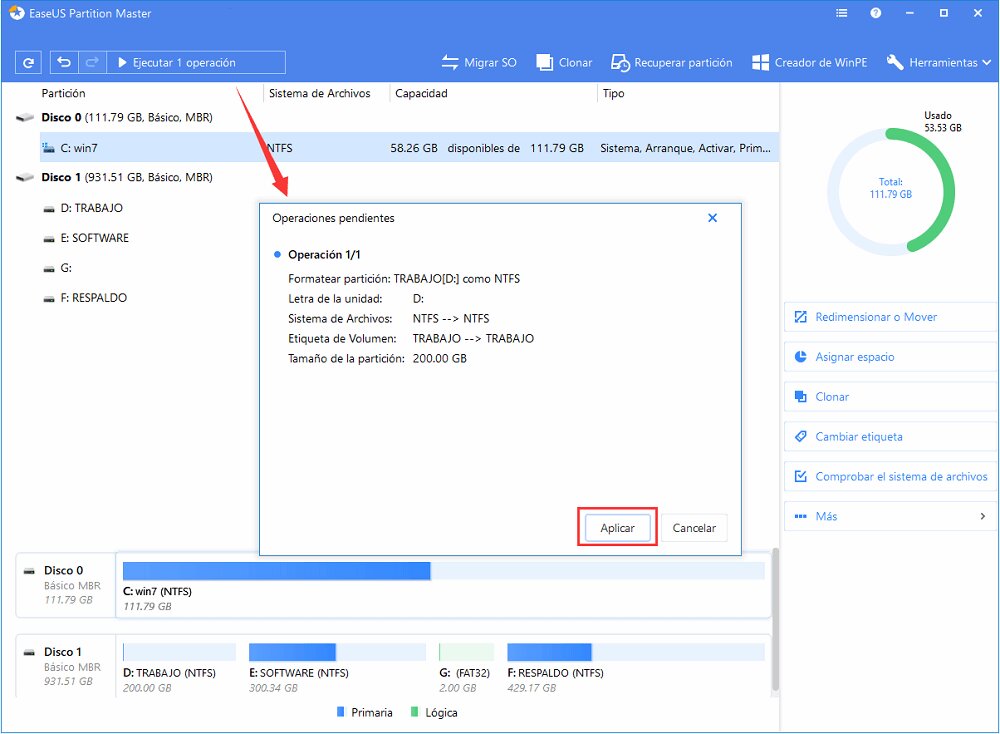Click the Sistema de Archivos column header
Screen dimensions: 1000x734
(x=320, y=93)
